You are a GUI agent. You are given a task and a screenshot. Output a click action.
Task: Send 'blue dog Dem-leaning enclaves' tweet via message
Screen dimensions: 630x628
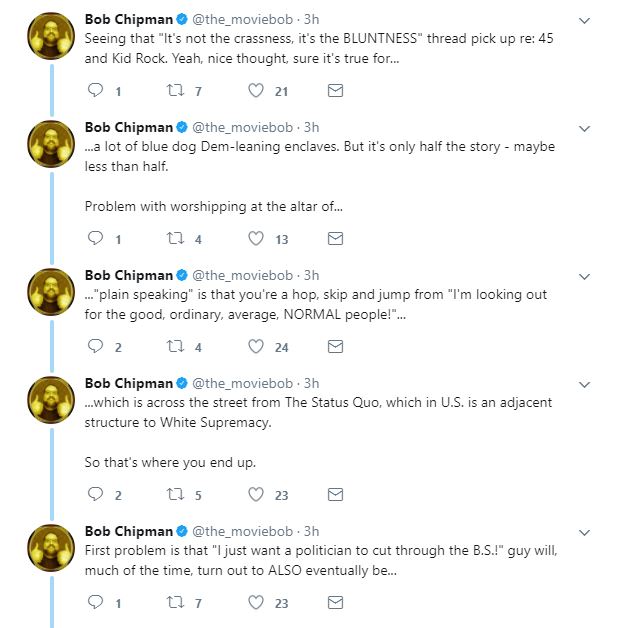pyautogui.click(x=335, y=239)
